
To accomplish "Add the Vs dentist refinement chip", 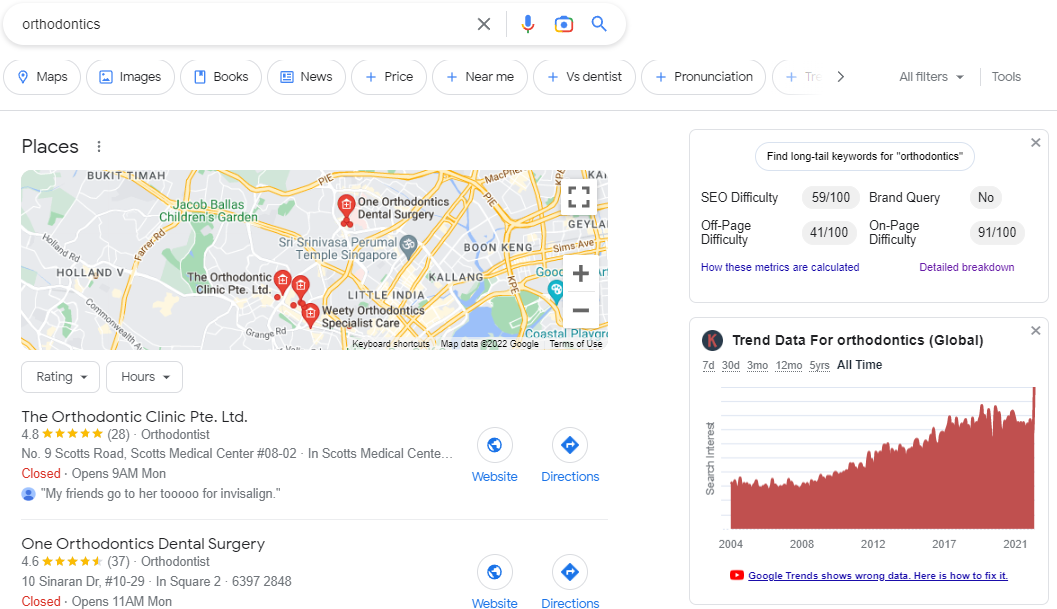I will click(x=584, y=77).
